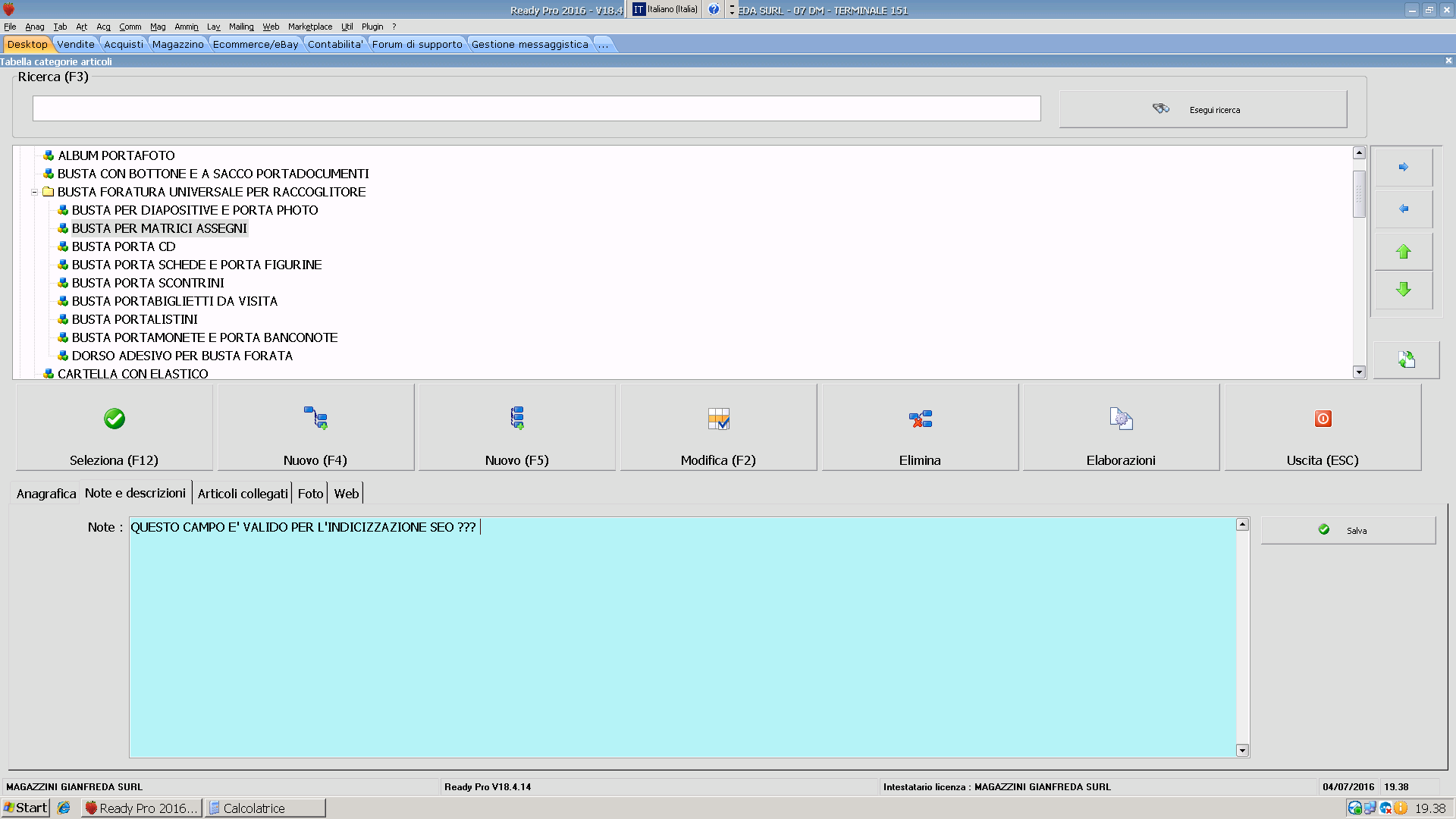Click the blue right arrow button

click(1403, 167)
